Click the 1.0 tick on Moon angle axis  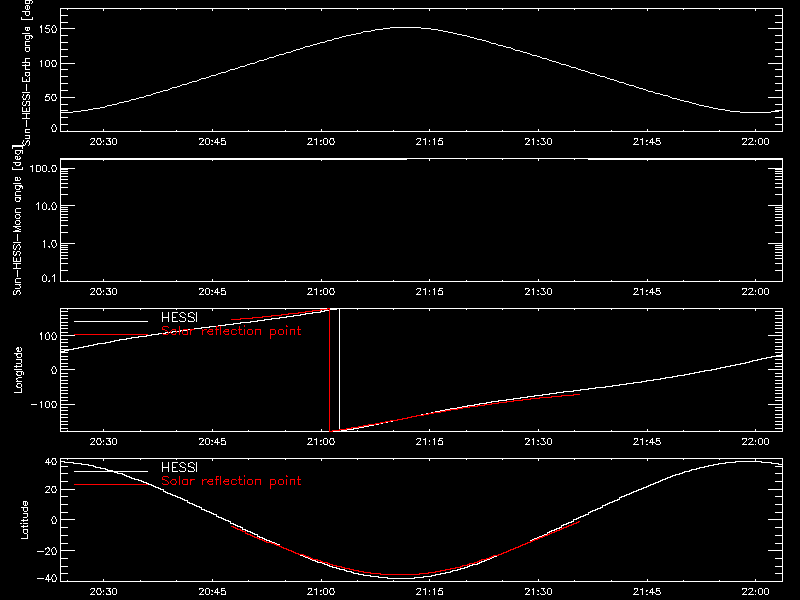coord(49,244)
